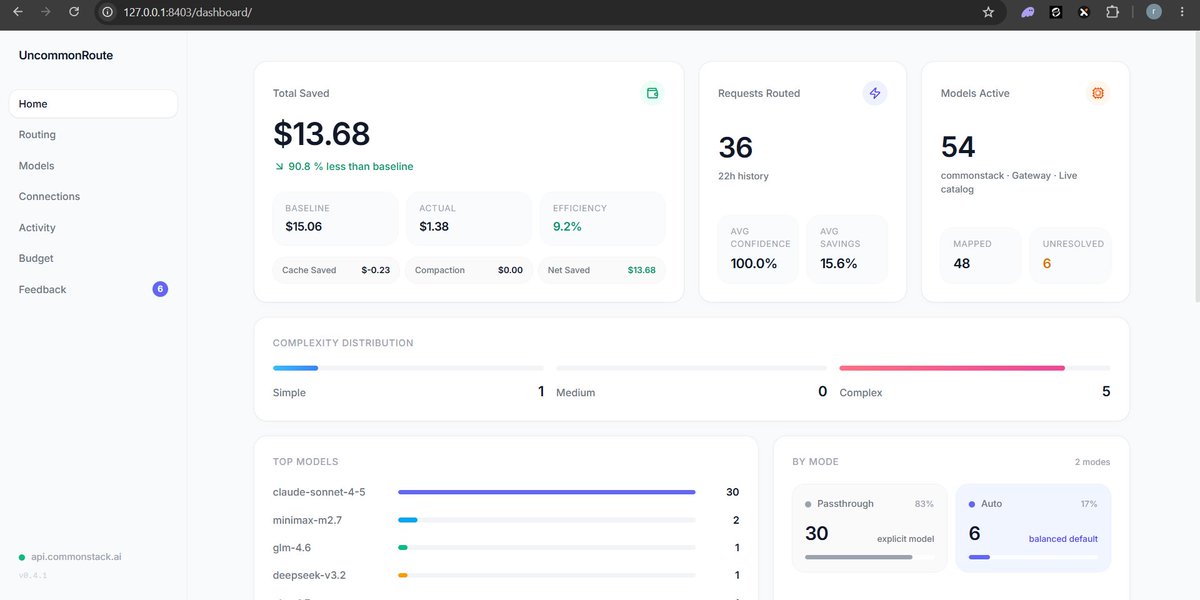Viewport: 1200px width, 600px height.
Task: Click the Avg Savings 15.6% tile
Action: click(x=847, y=249)
